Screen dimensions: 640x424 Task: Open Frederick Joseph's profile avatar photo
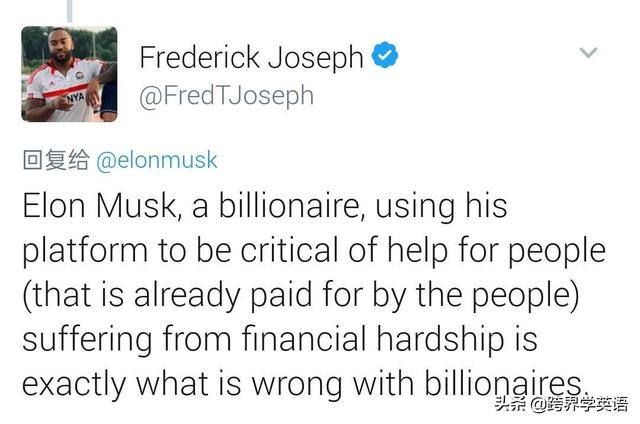(x=69, y=74)
